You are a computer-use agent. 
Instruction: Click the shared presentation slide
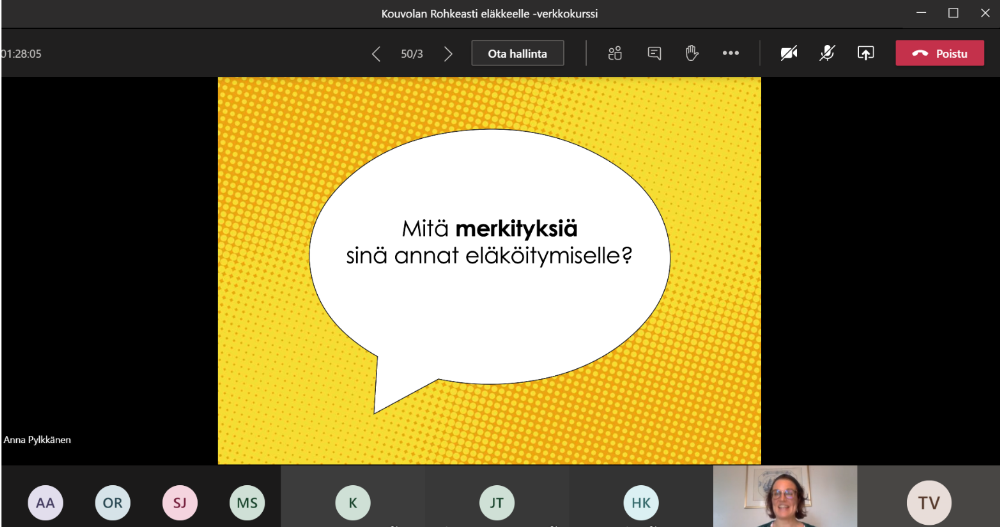(x=489, y=270)
